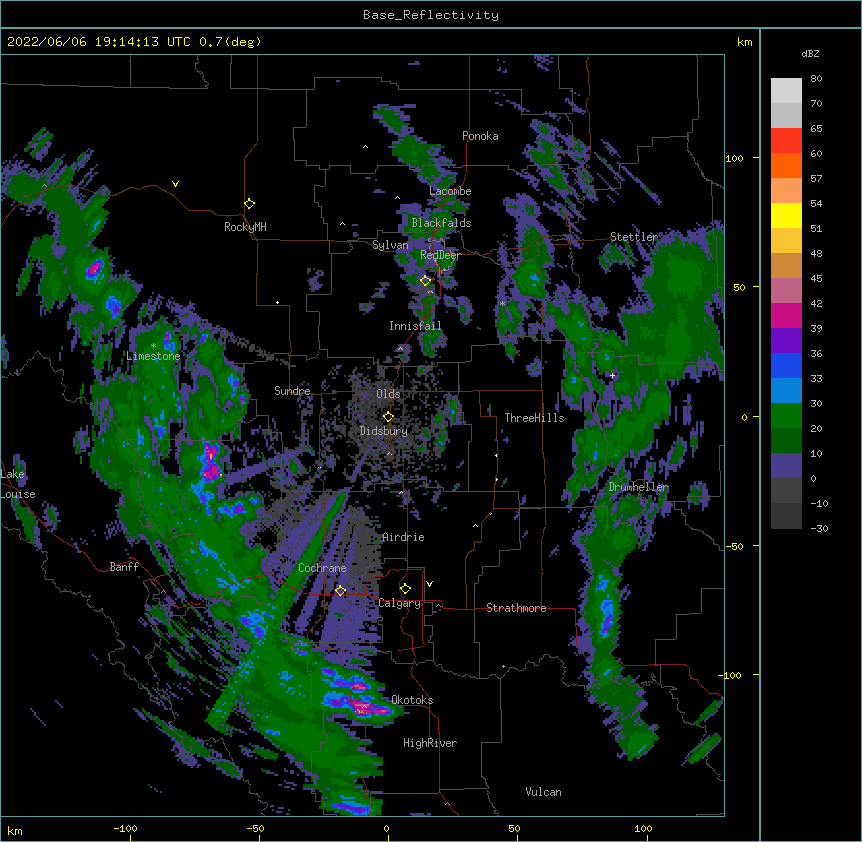Click the Drumheller label
Image resolution: width=862 pixels, height=842 pixels.
638,487
